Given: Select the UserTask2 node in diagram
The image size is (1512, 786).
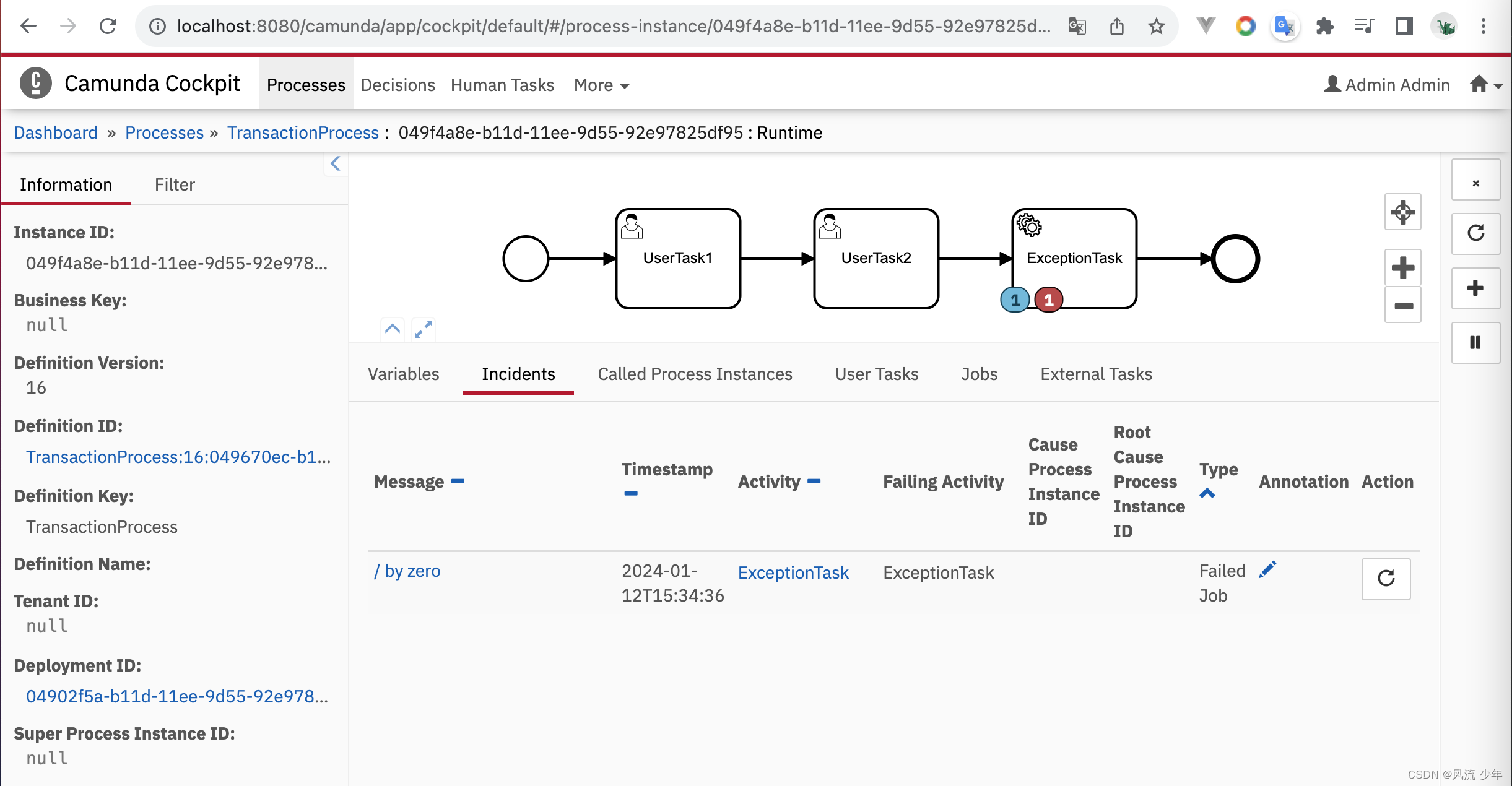Looking at the screenshot, I should (x=876, y=258).
